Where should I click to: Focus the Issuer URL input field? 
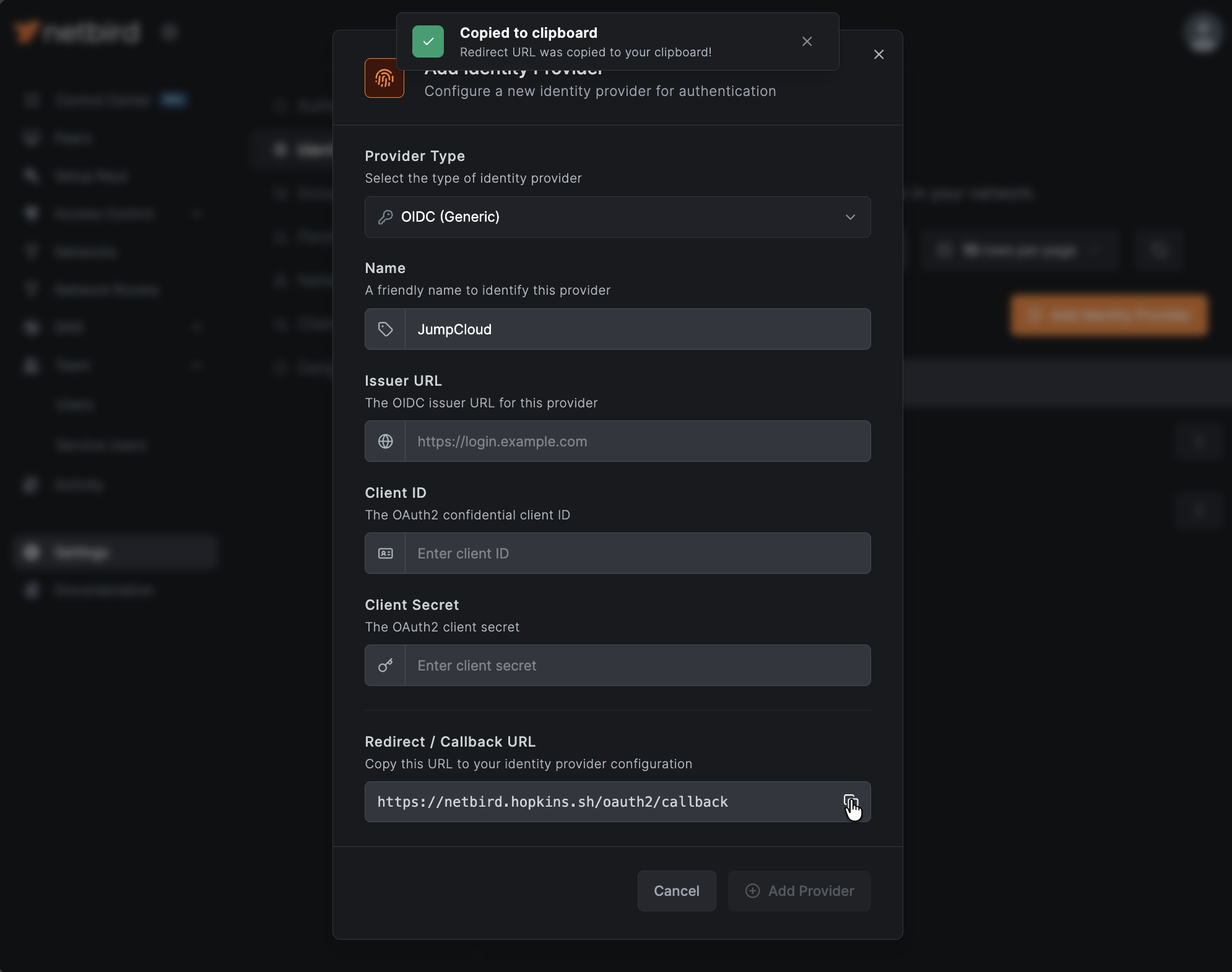tap(636, 441)
